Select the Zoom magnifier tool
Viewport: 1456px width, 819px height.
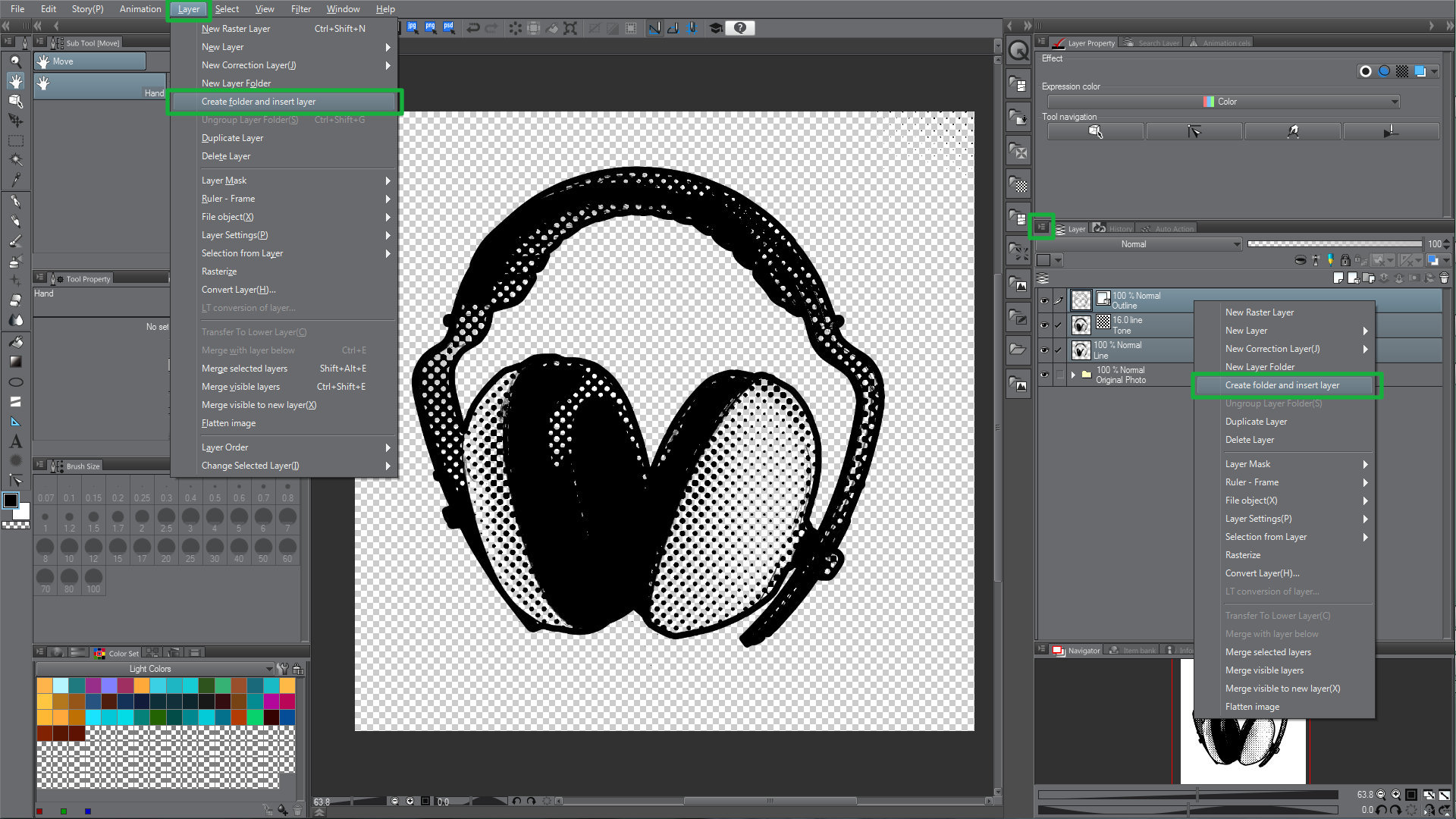coord(15,61)
